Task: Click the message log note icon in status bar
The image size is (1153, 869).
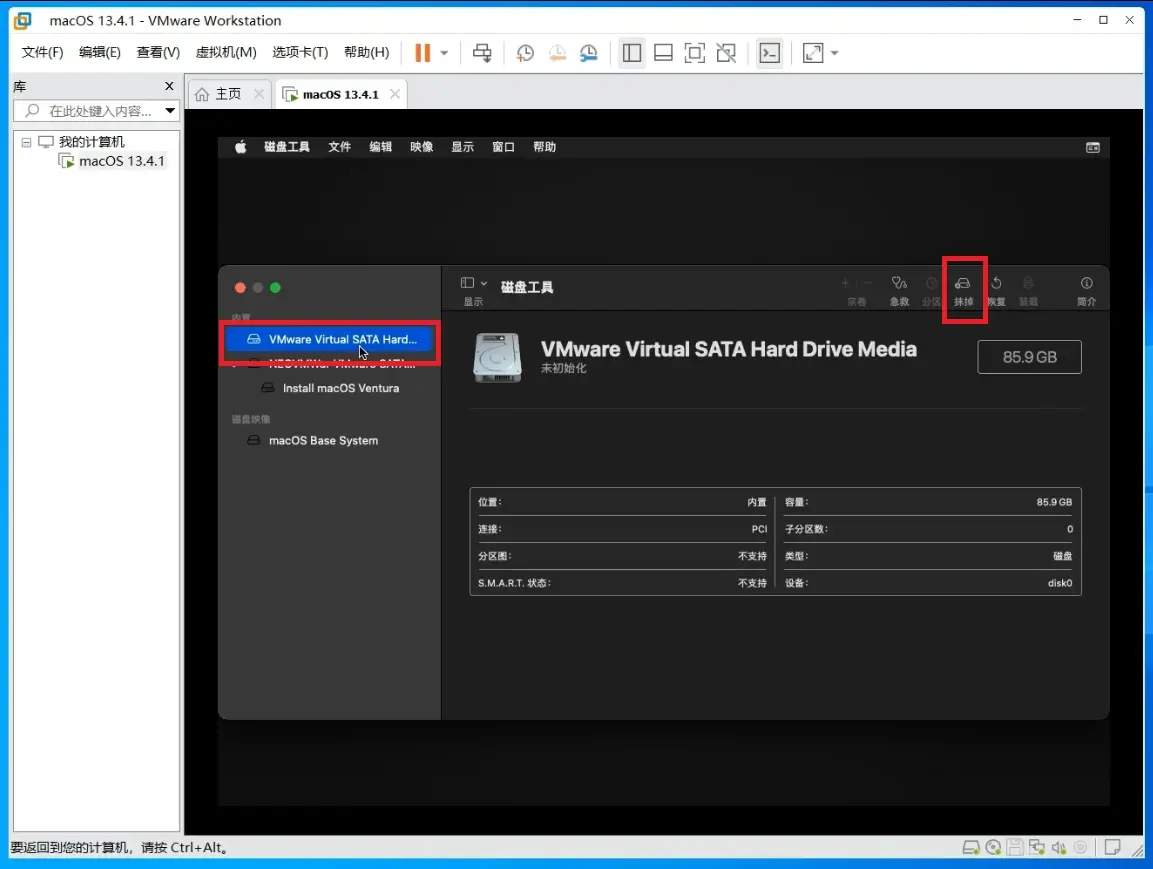Action: point(1113,848)
